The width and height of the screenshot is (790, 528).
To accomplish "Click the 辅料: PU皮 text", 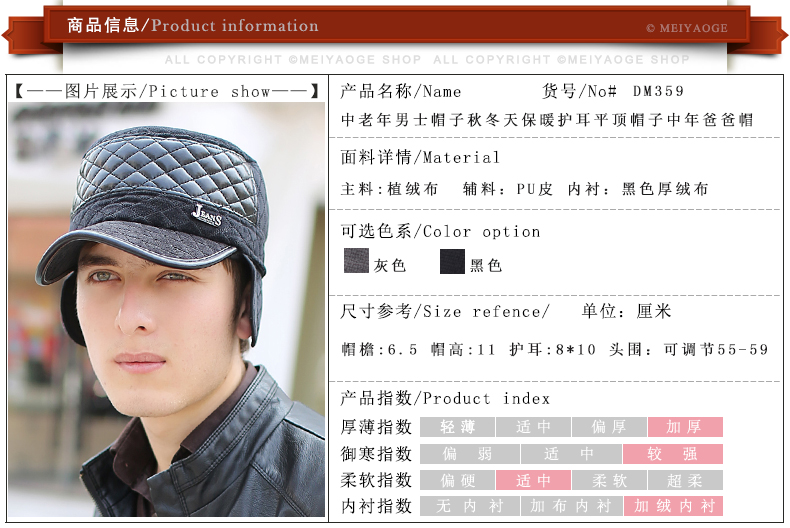I will [508, 189].
